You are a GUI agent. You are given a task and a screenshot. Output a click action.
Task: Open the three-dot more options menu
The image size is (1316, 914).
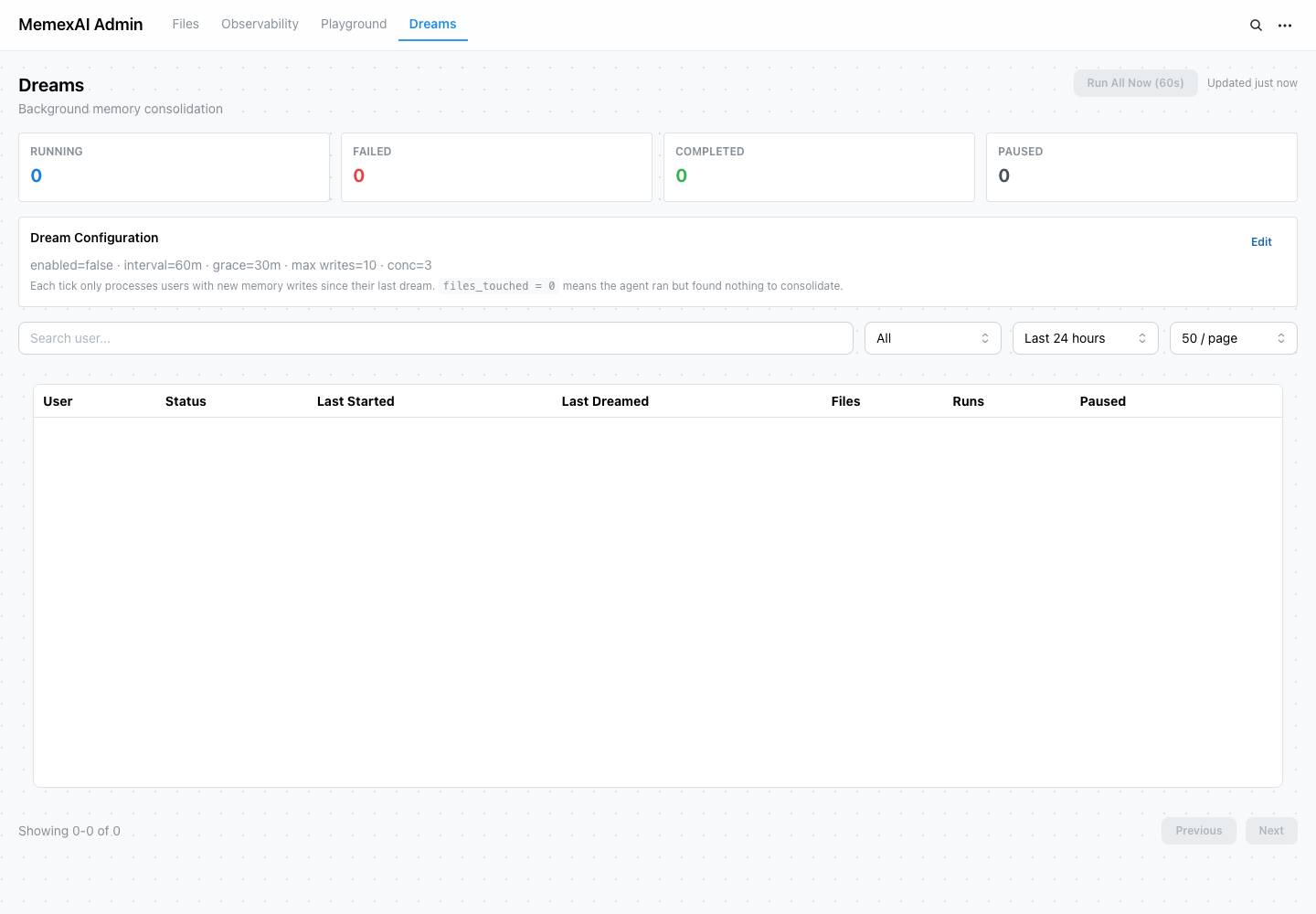(x=1285, y=26)
